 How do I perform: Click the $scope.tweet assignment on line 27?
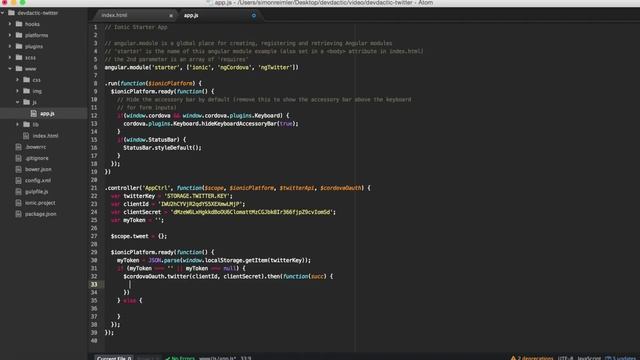point(139,236)
